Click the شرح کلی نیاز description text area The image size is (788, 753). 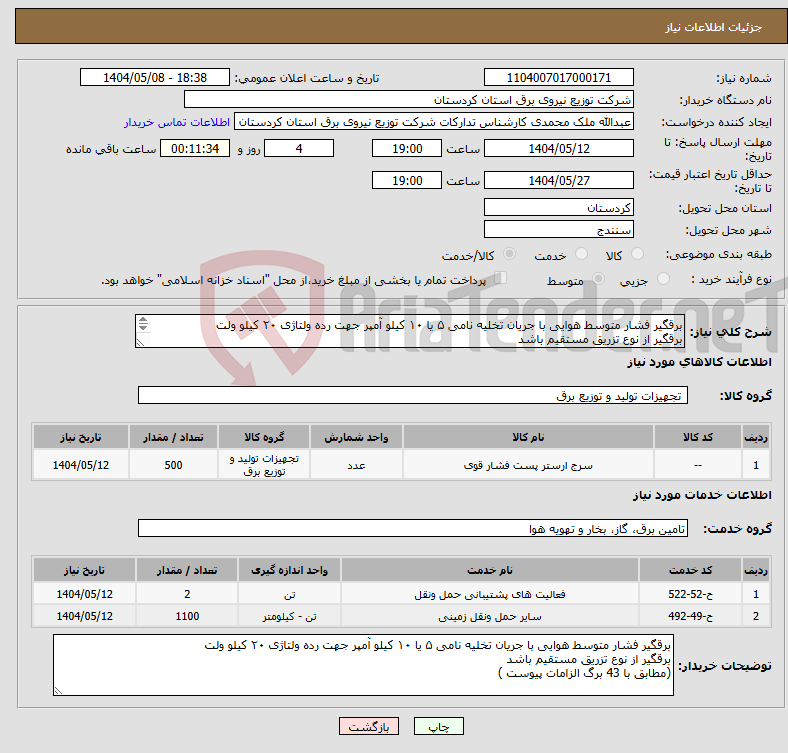[410, 331]
